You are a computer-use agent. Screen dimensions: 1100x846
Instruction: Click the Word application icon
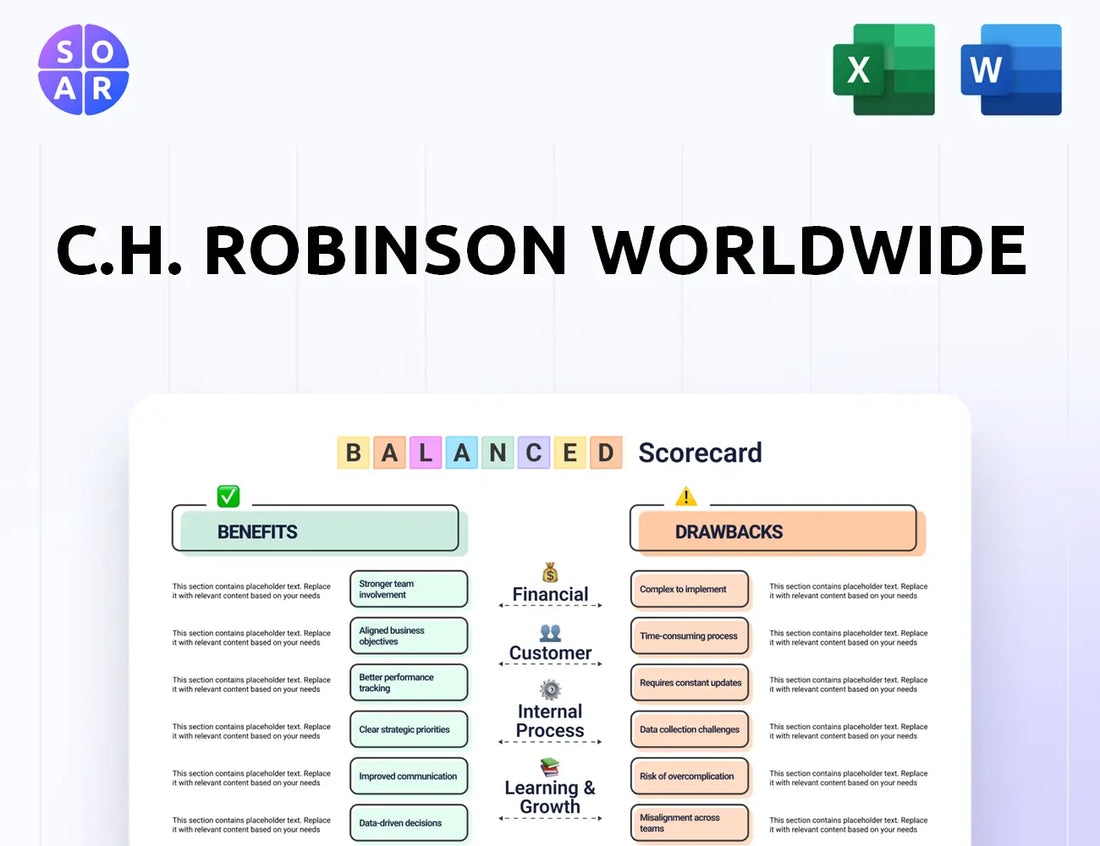[1011, 69]
